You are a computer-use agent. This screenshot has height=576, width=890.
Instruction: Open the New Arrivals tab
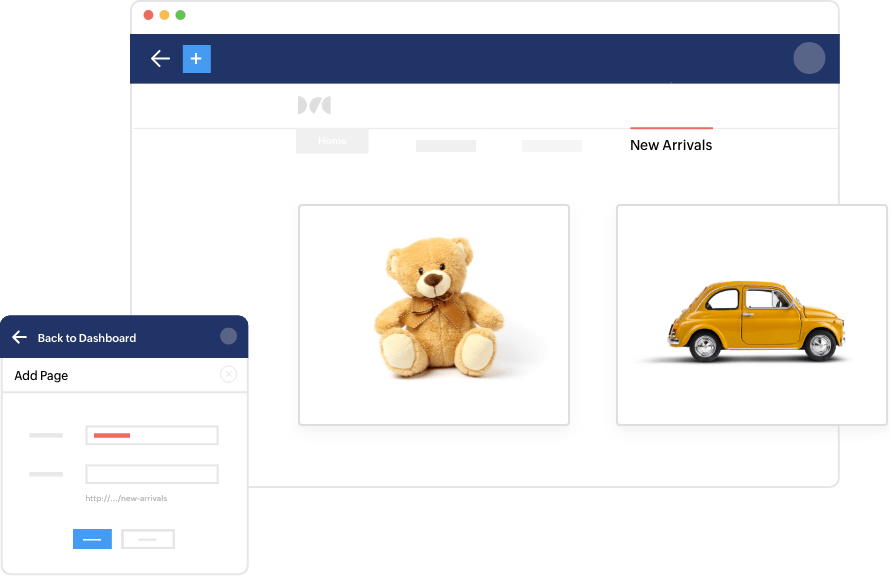click(x=671, y=145)
